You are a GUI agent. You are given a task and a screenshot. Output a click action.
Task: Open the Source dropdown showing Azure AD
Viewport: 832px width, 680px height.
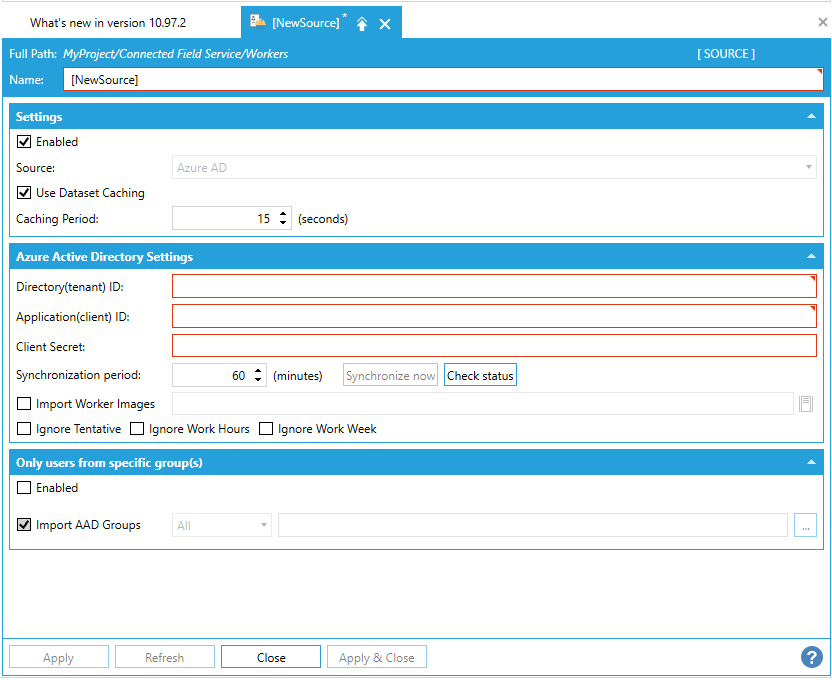[x=494, y=168]
